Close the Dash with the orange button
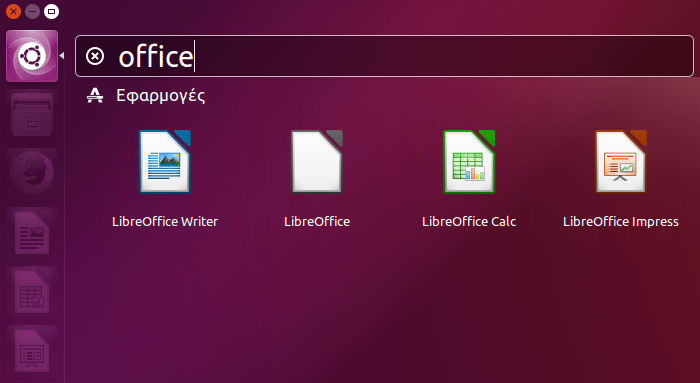 (13, 12)
